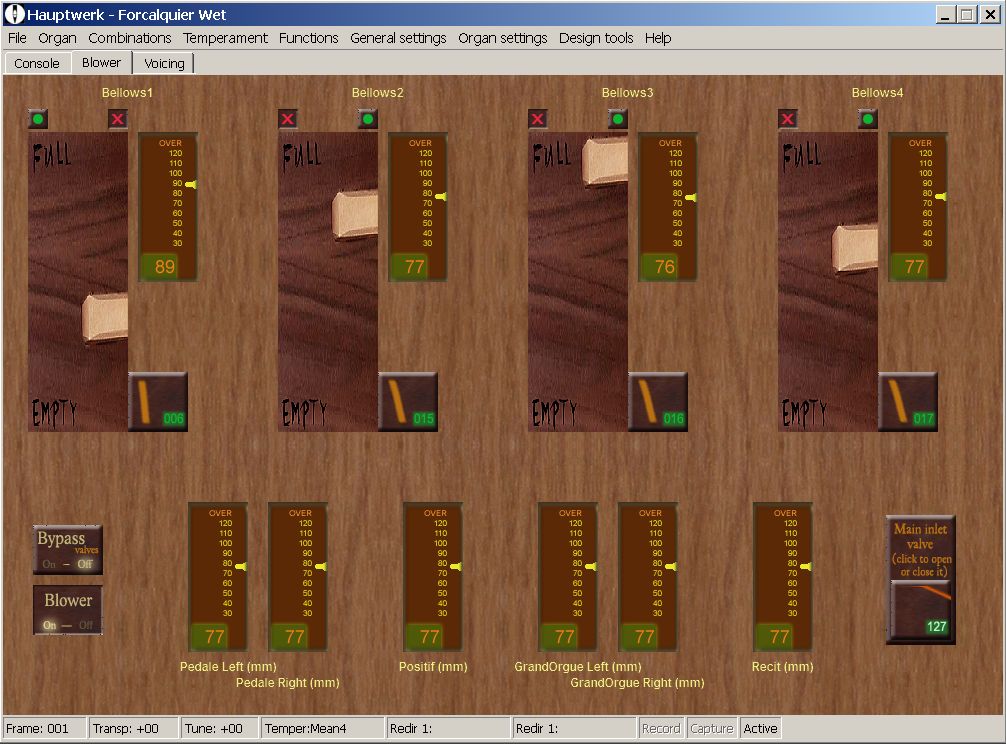The image size is (1006, 744).
Task: Click Bellows4 valve icon showing 017
Action: coord(908,401)
